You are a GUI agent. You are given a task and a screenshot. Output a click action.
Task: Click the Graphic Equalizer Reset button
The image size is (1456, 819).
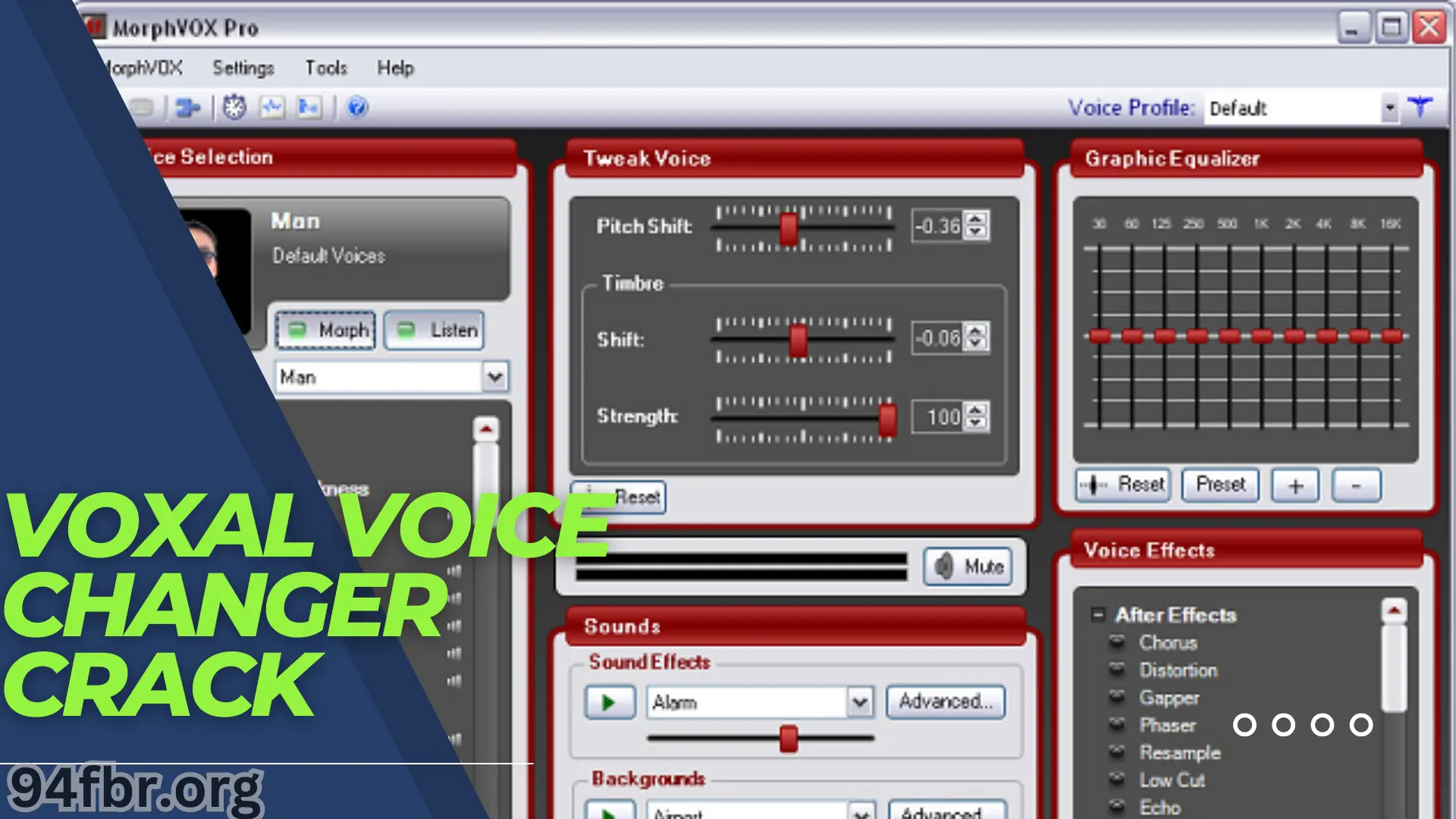tap(1123, 485)
